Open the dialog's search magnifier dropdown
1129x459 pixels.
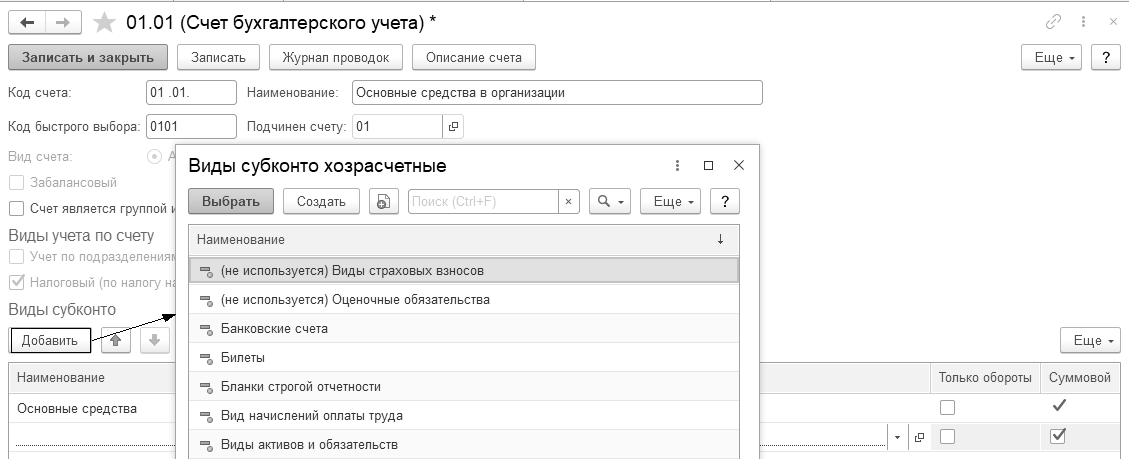pyautogui.click(x=609, y=202)
